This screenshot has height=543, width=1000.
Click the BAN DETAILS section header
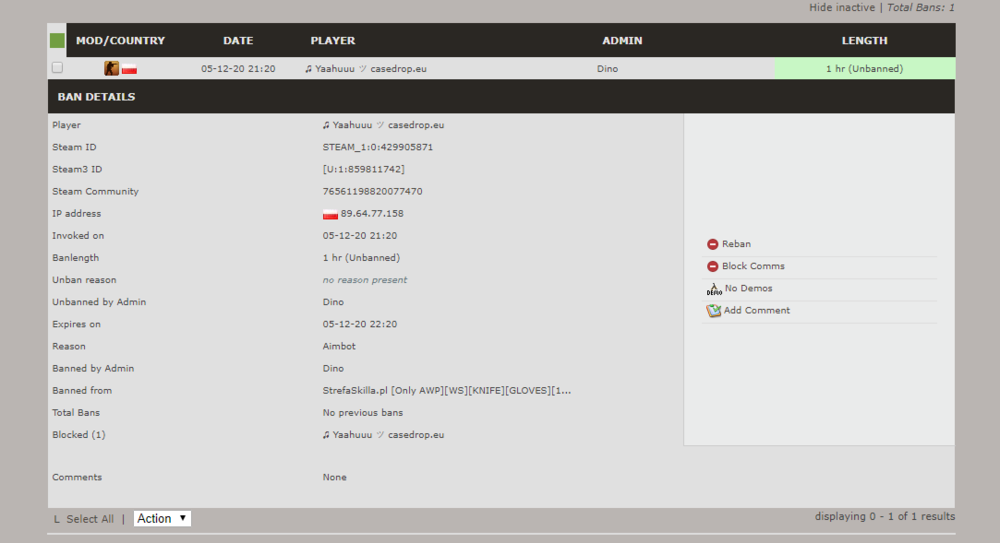click(96, 97)
